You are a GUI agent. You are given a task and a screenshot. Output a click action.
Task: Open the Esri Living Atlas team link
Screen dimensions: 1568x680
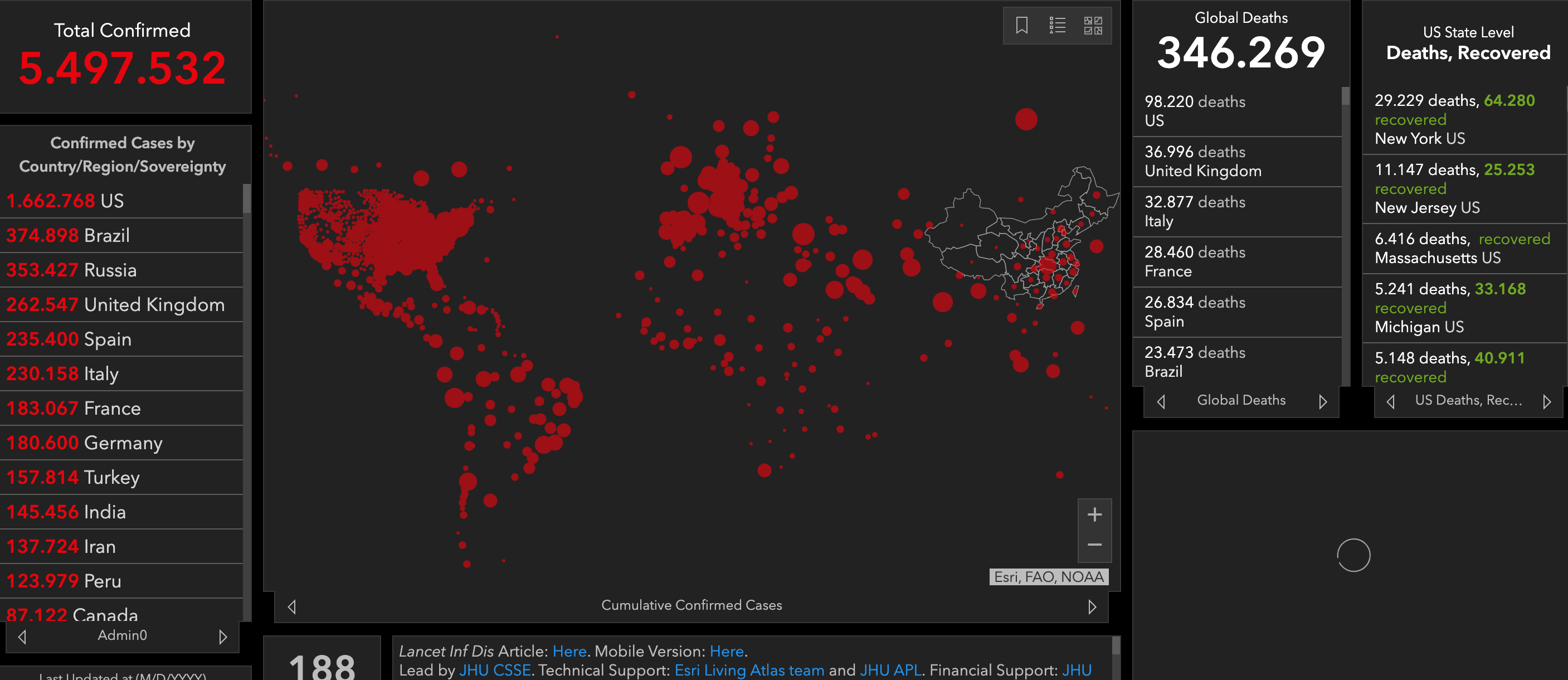[749, 671]
